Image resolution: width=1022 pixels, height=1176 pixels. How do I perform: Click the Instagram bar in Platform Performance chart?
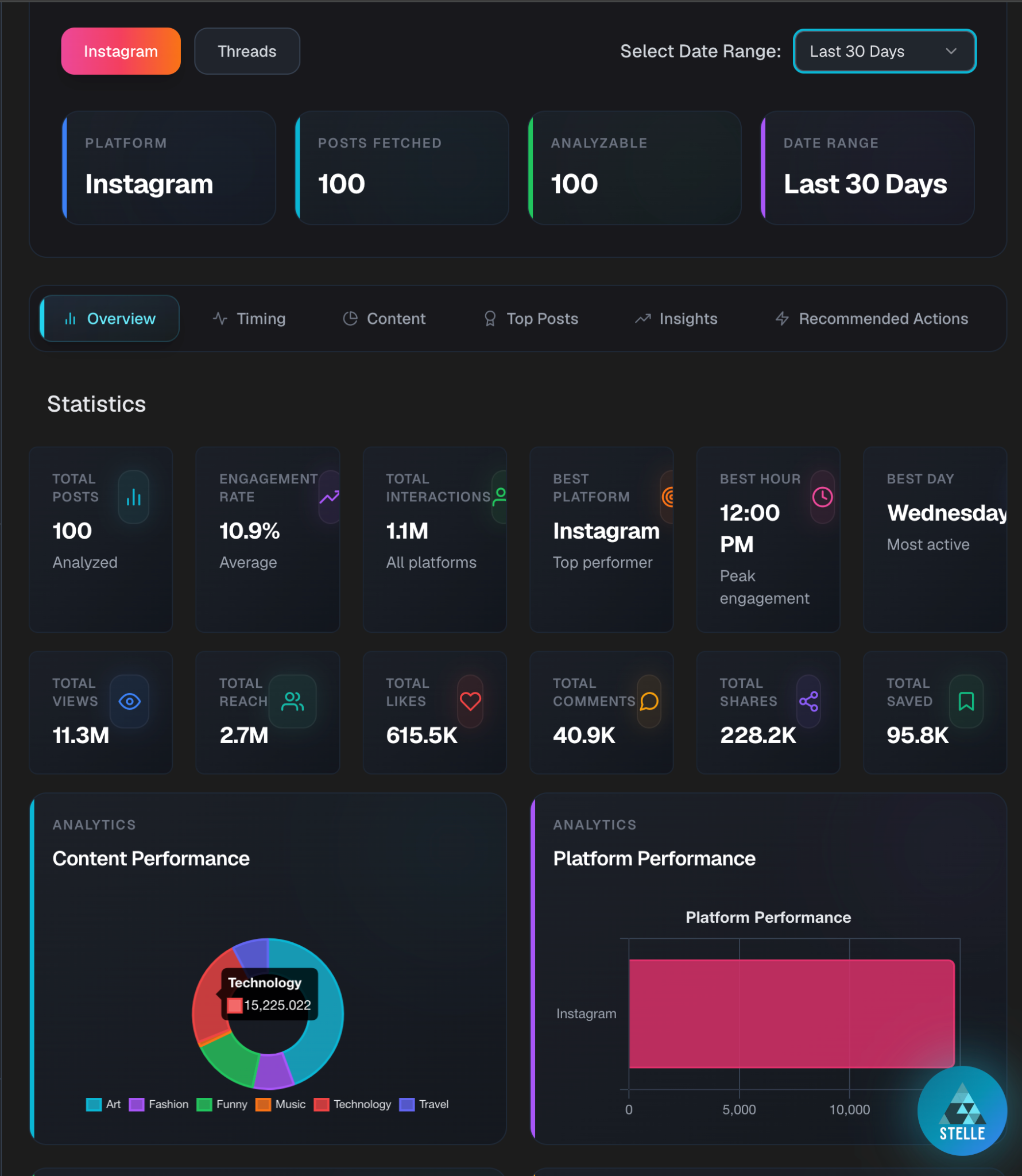pos(792,1014)
